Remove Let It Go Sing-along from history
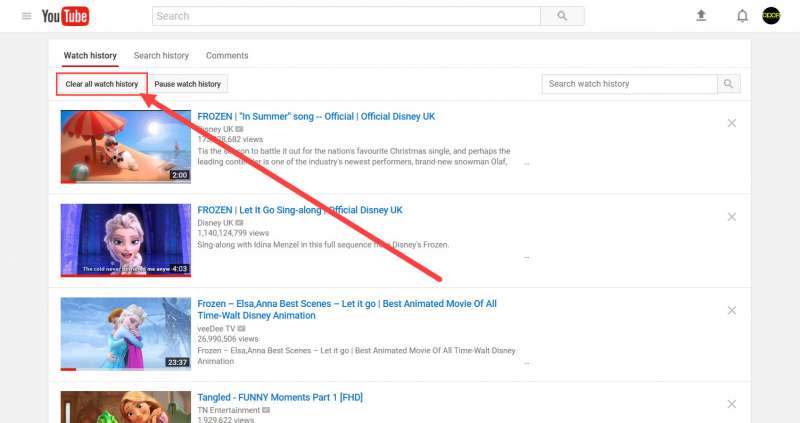This screenshot has height=423, width=800. click(732, 217)
